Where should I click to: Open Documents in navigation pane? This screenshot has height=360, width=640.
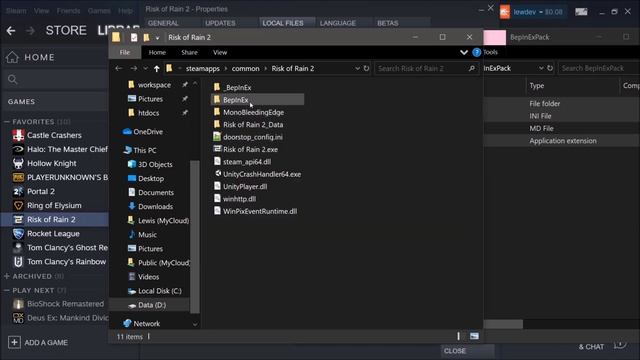151,192
